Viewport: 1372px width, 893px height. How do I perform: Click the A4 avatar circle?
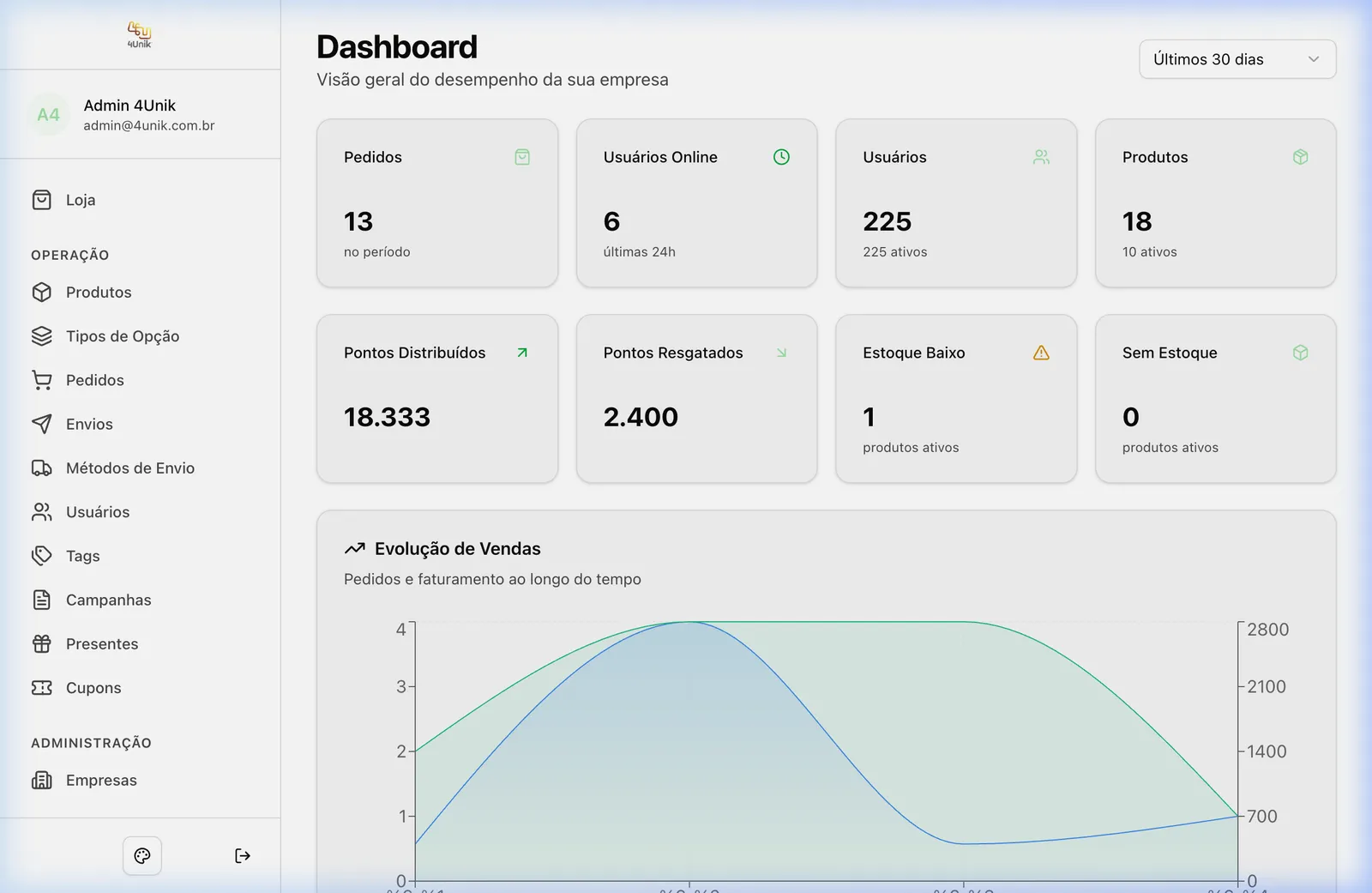coord(49,115)
